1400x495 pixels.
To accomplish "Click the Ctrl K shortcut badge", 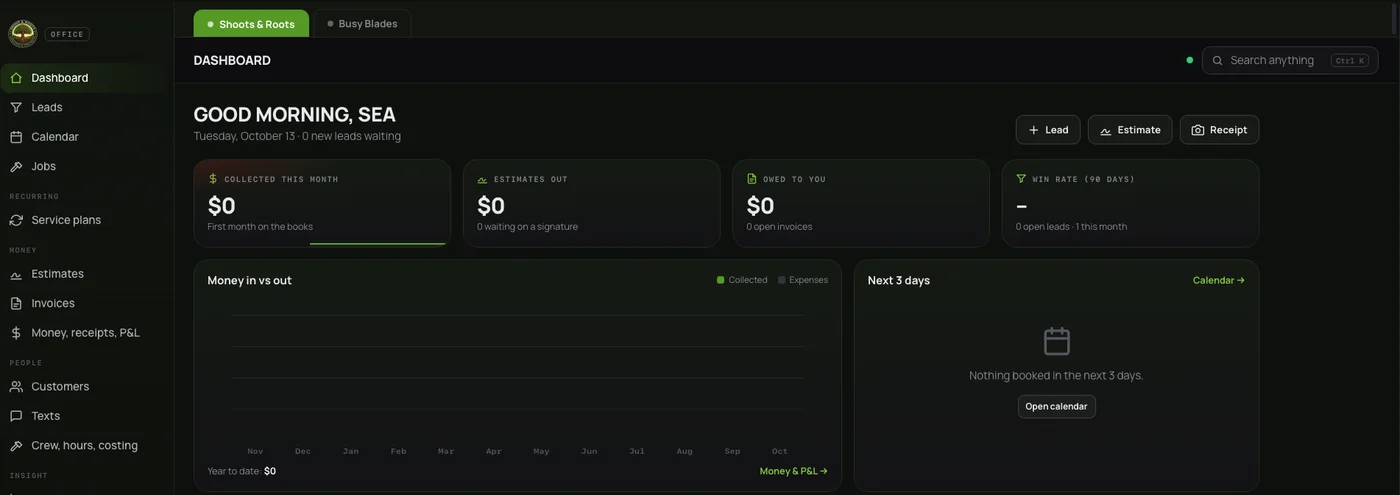I will pos(1349,60).
